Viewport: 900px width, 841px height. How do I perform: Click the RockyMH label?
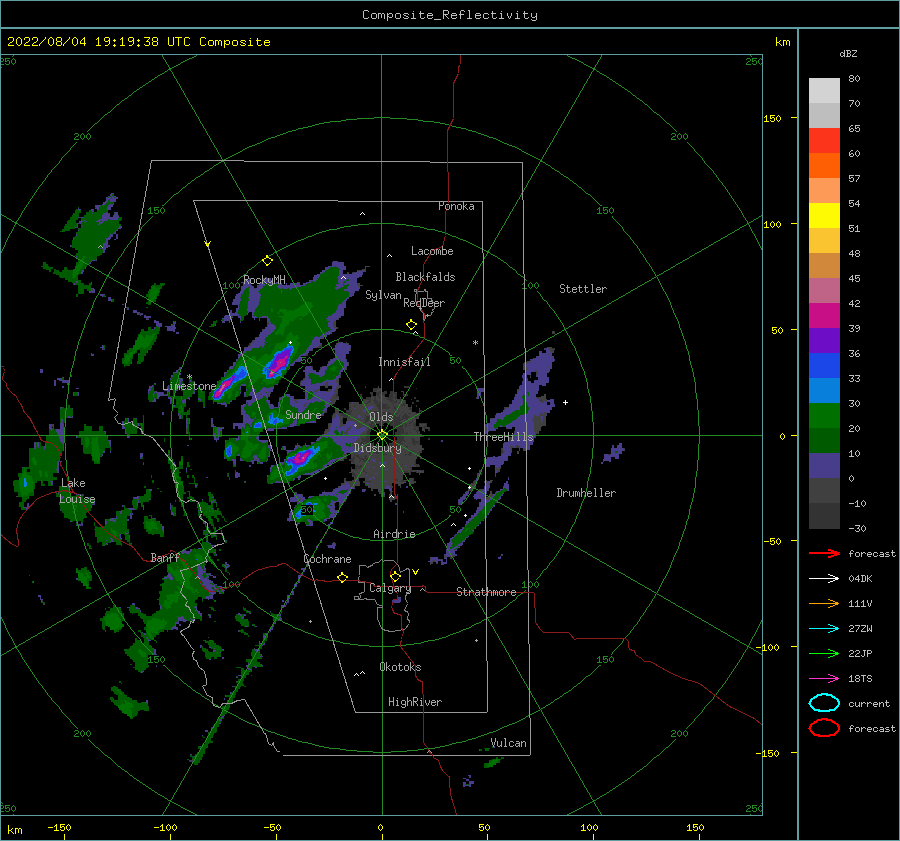265,280
